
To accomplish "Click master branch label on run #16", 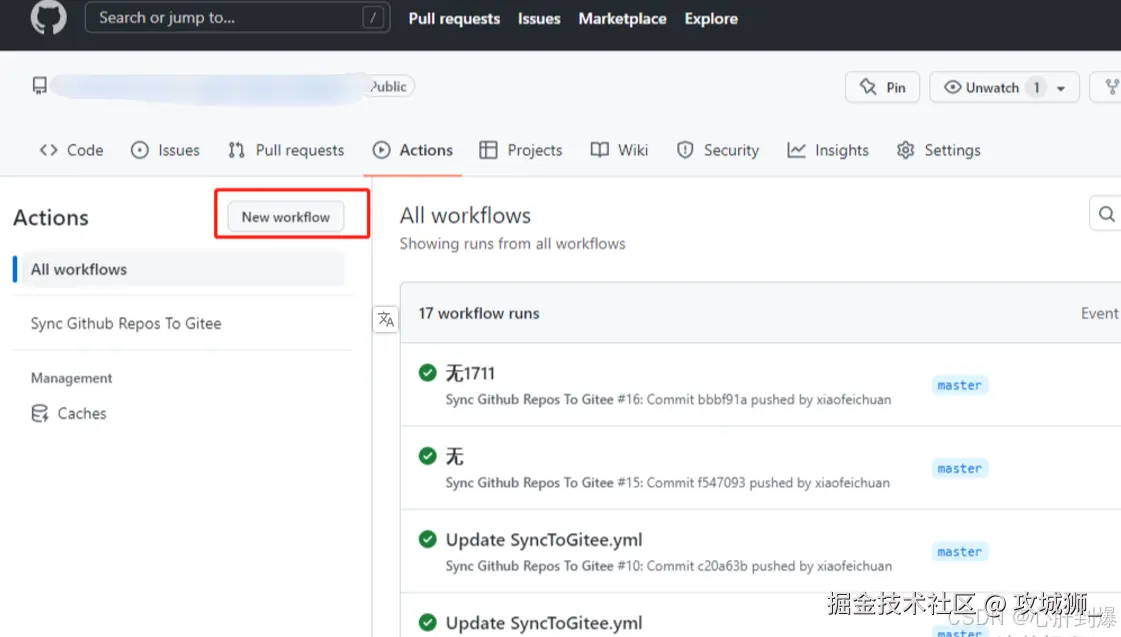I will pyautogui.click(x=959, y=385).
